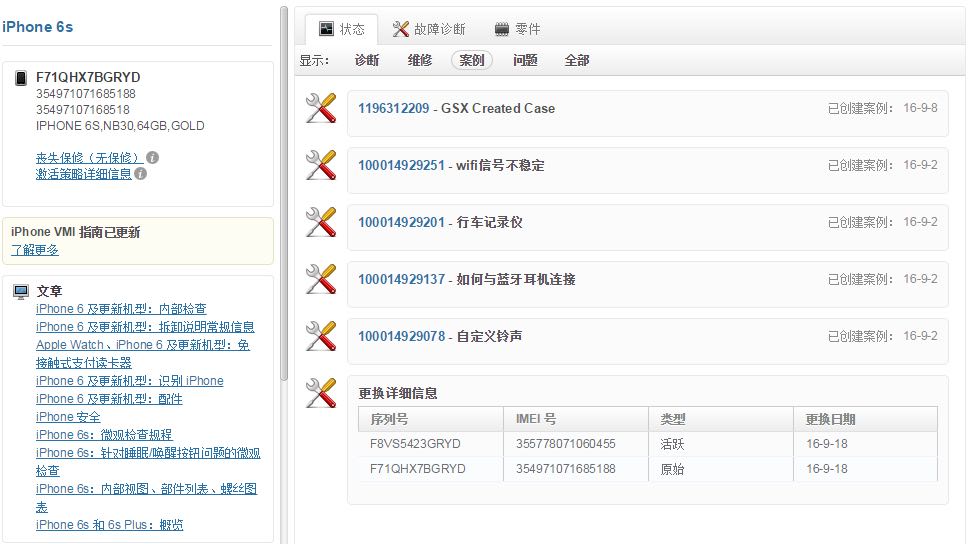Filter display by 诊断
Viewport: 969px width, 544px height.
pyautogui.click(x=367, y=60)
